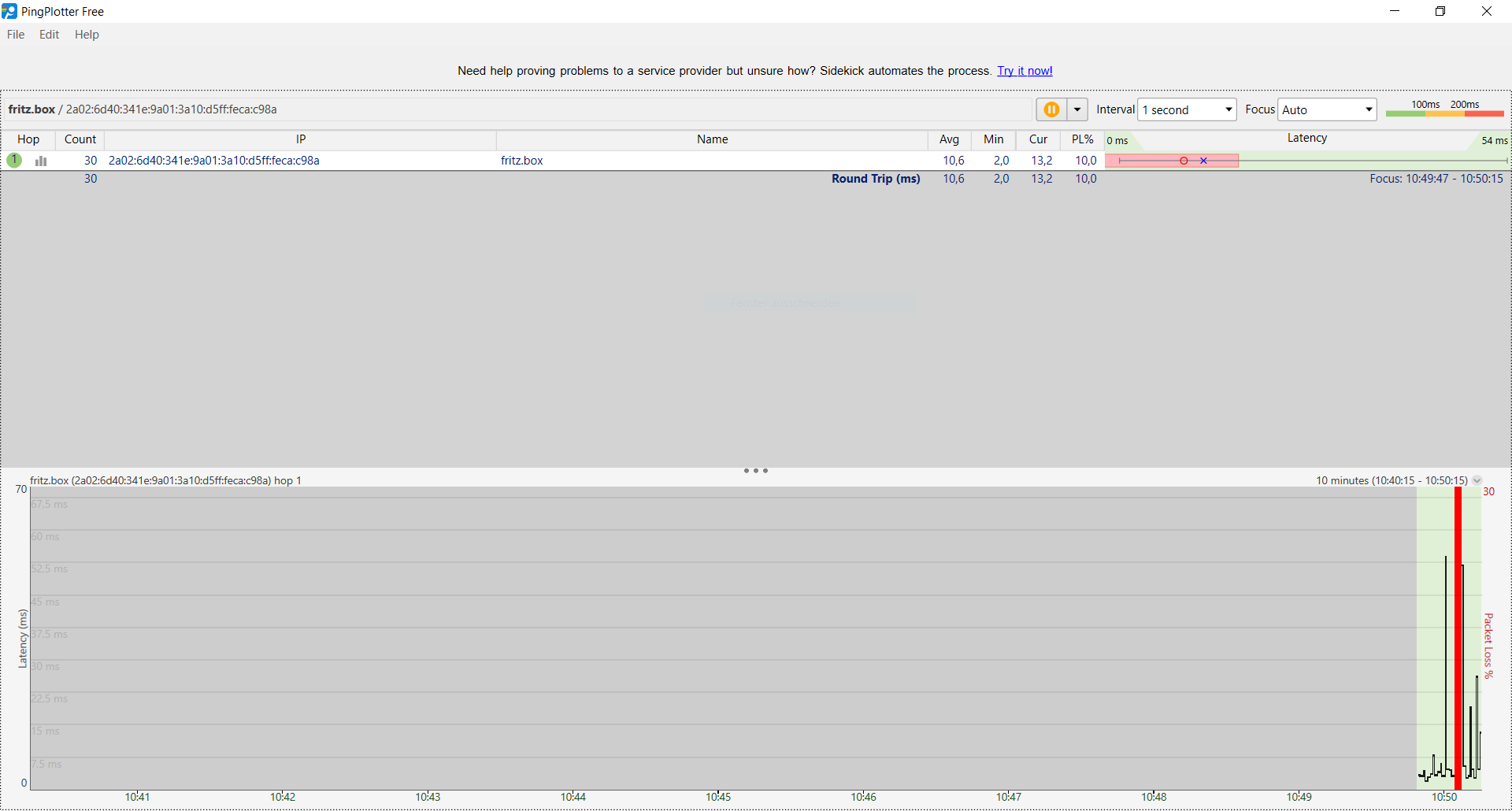This screenshot has width=1512, height=811.
Task: Sort by the IP column header
Action: pyautogui.click(x=301, y=139)
